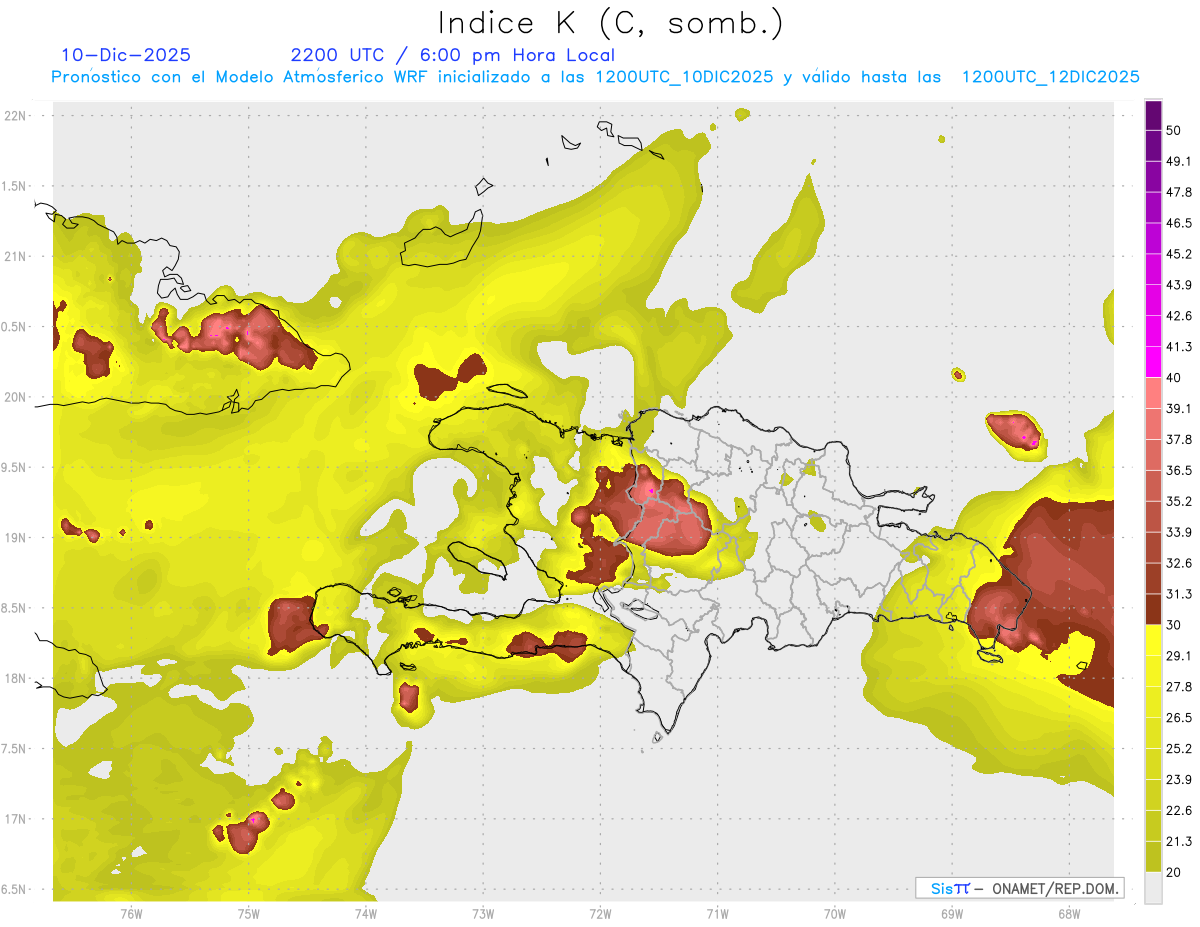Click the "41.3" colorbar label
The image size is (1200, 927).
(1179, 347)
